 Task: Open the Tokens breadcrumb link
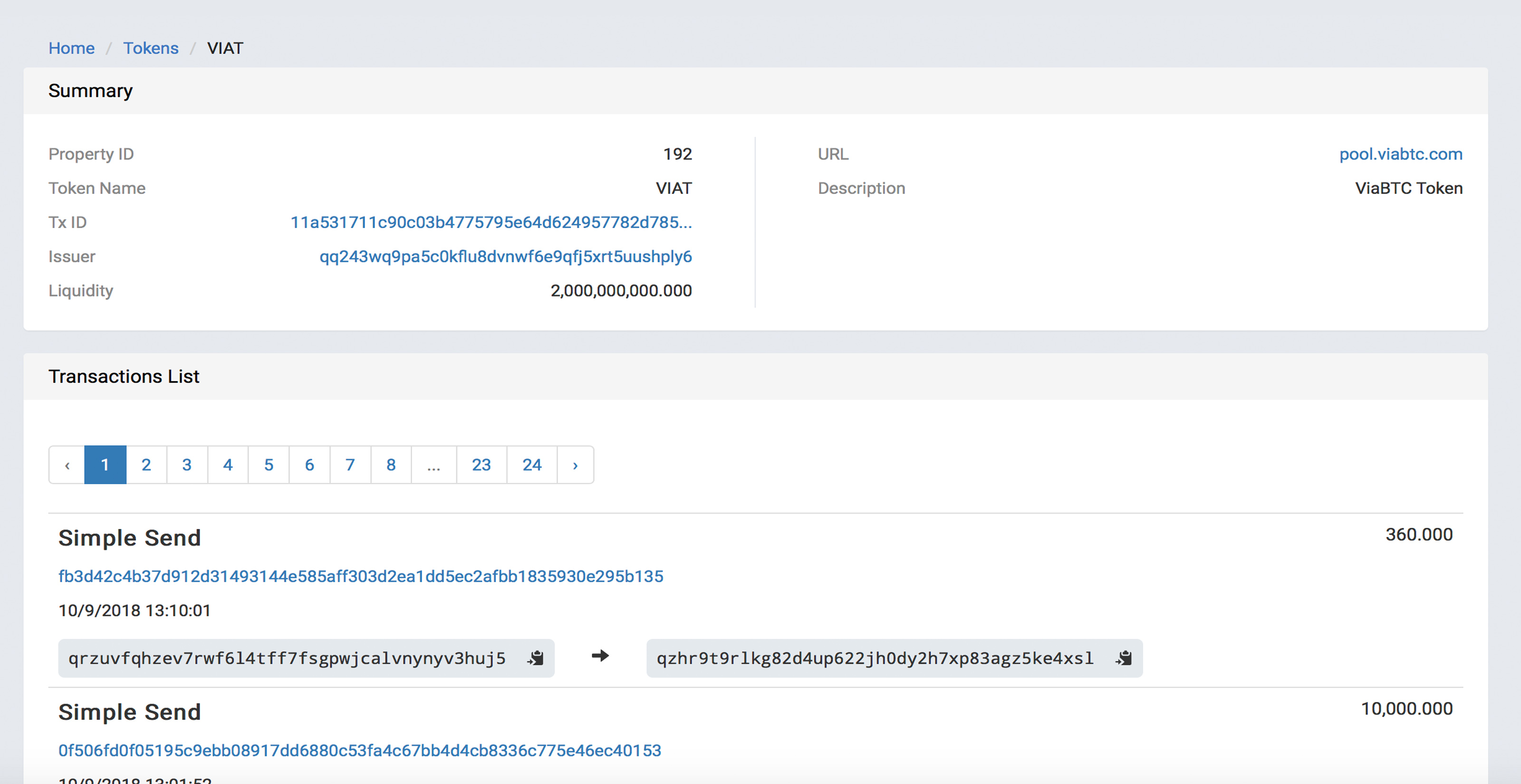click(x=151, y=48)
